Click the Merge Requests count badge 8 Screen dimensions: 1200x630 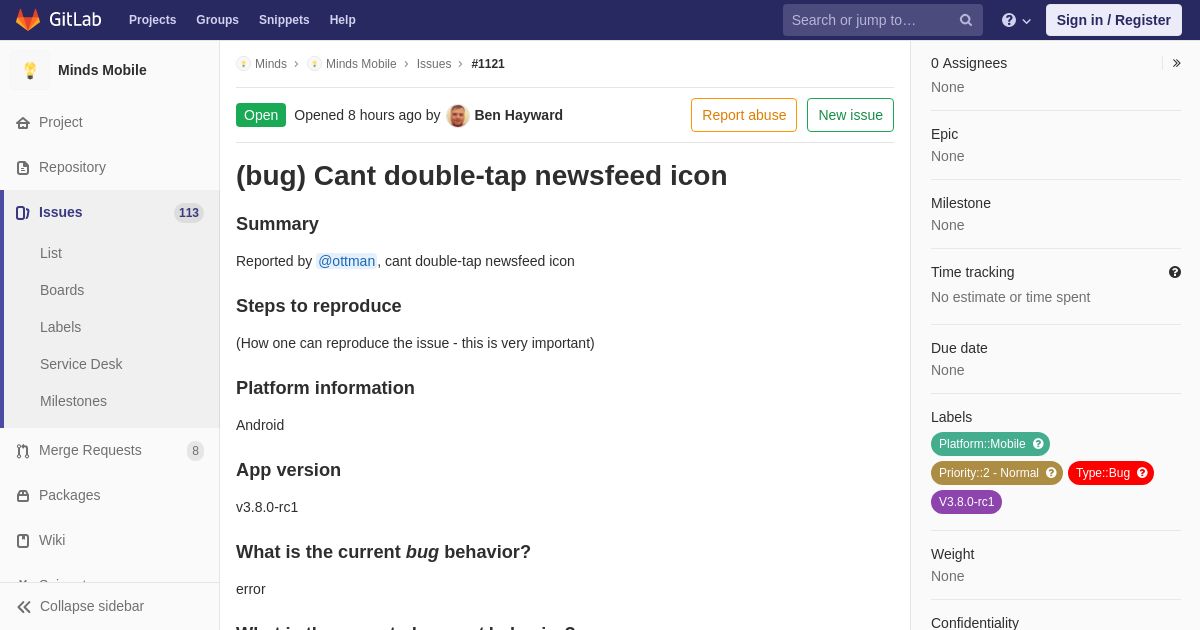point(195,451)
